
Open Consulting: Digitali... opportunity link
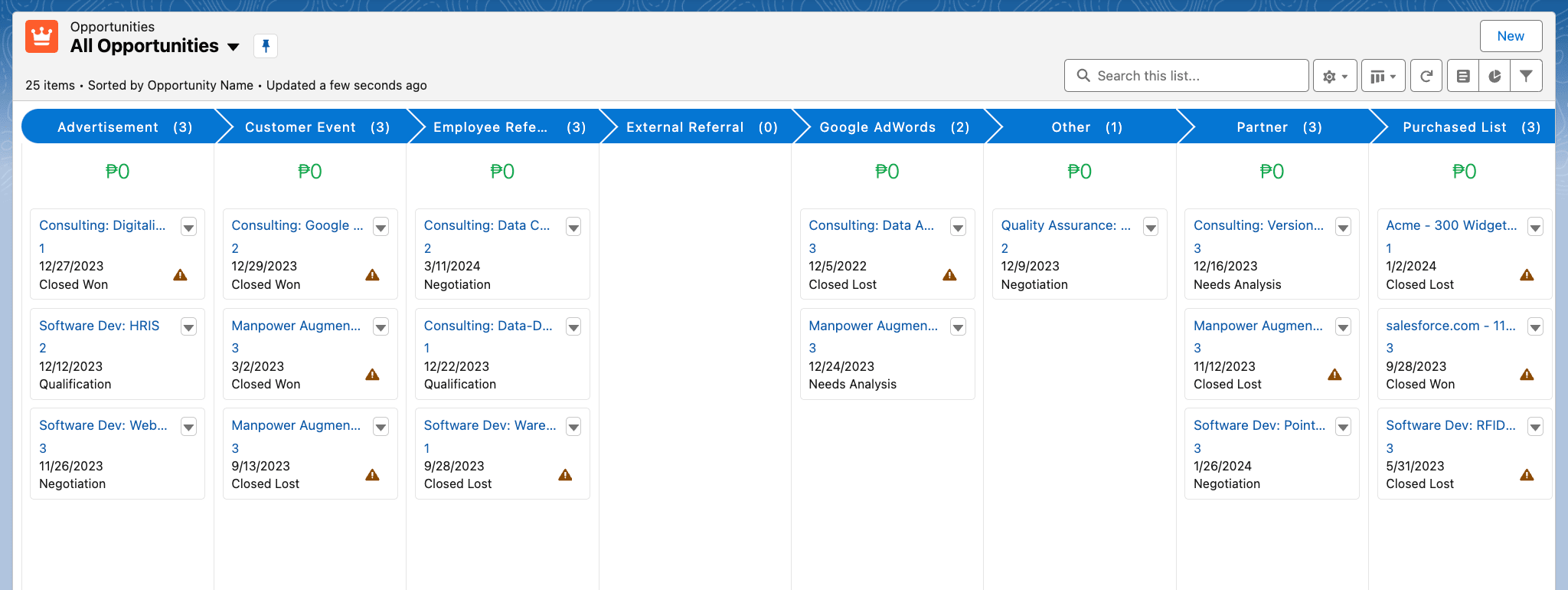pos(103,225)
